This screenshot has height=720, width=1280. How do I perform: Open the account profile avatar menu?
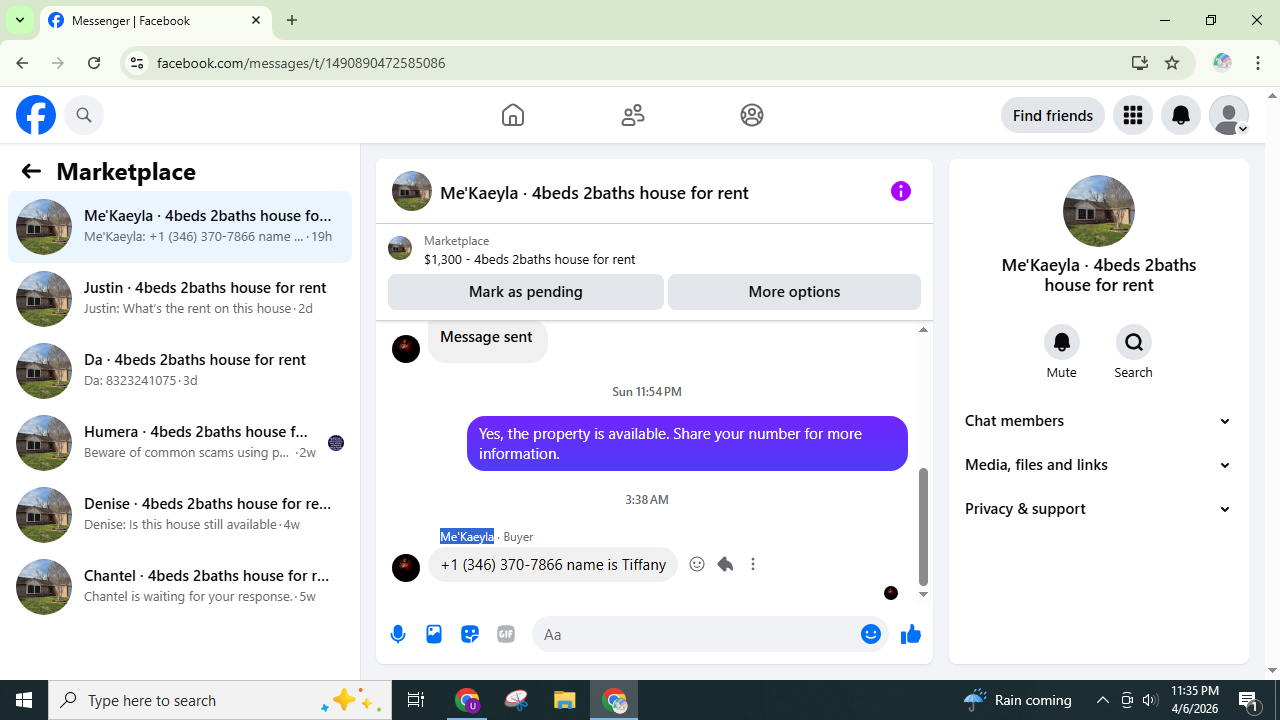[1229, 115]
